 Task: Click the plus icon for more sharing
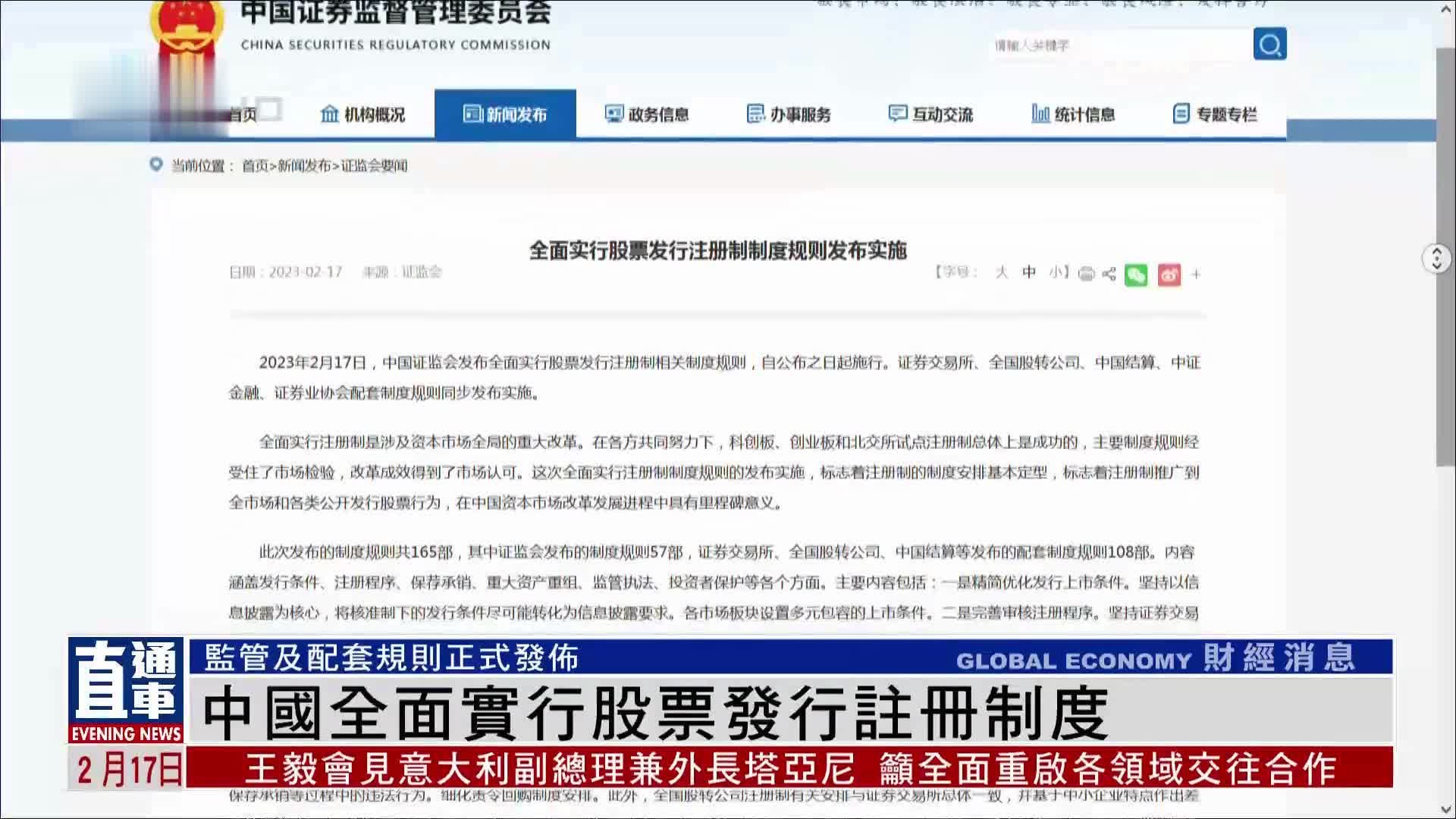pyautogui.click(x=1196, y=275)
